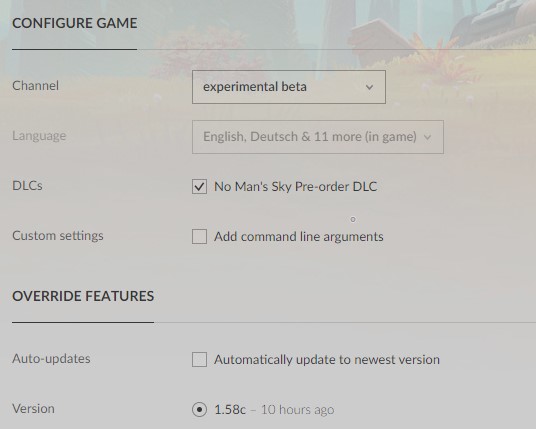The height and width of the screenshot is (429, 536).
Task: Enable Add command line arguments checkbox
Action: click(199, 237)
